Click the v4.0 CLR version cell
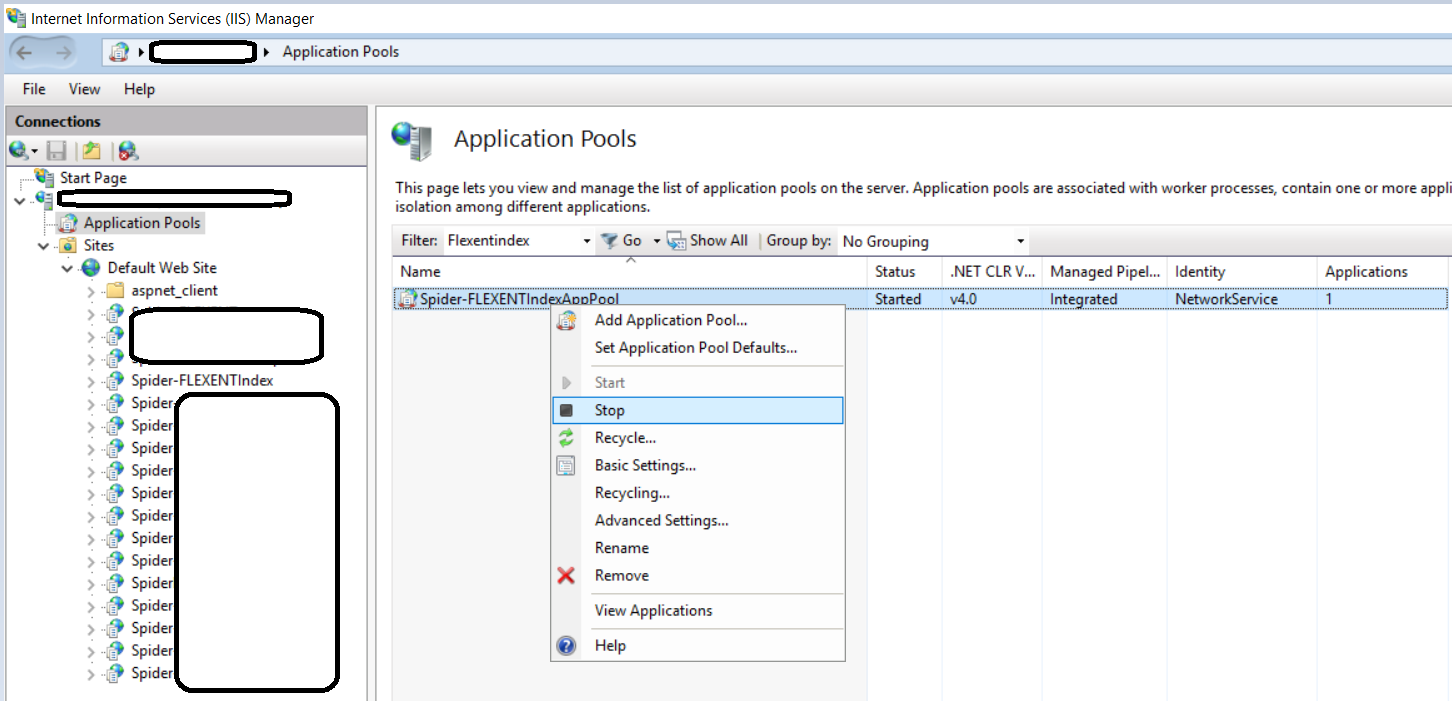Image resolution: width=1452 pixels, height=701 pixels. tap(964, 299)
